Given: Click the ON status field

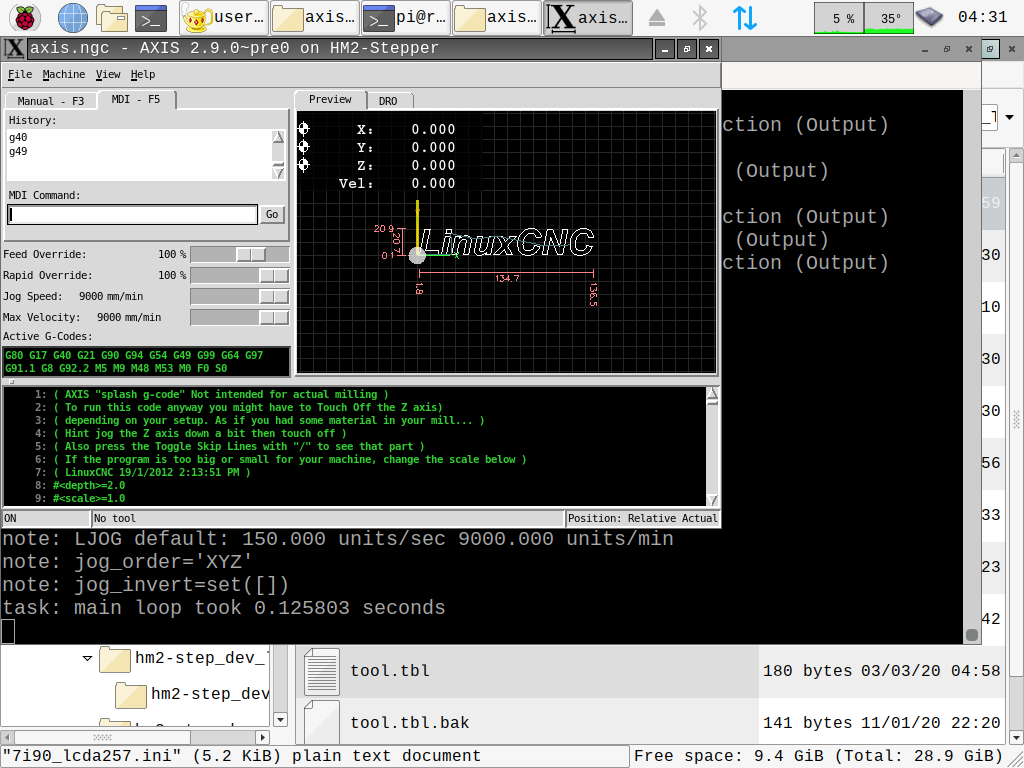Looking at the screenshot, I should tap(46, 519).
